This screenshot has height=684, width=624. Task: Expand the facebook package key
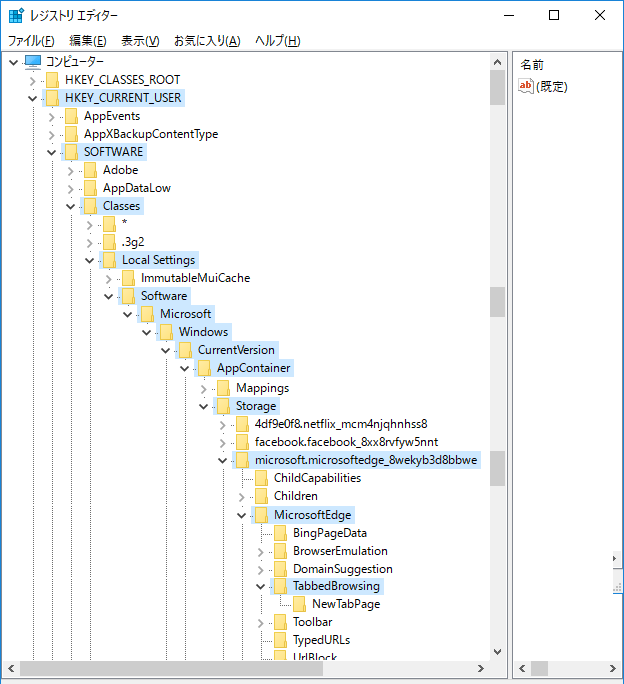click(x=223, y=443)
